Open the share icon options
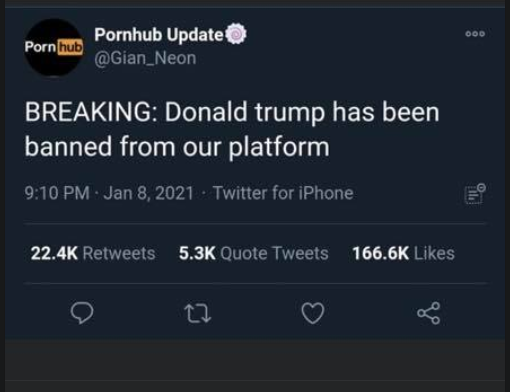Viewport: 510px width, 392px height. coord(429,313)
